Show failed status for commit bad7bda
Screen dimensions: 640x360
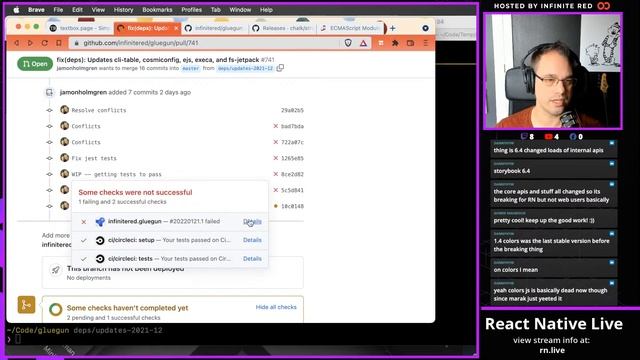276,126
